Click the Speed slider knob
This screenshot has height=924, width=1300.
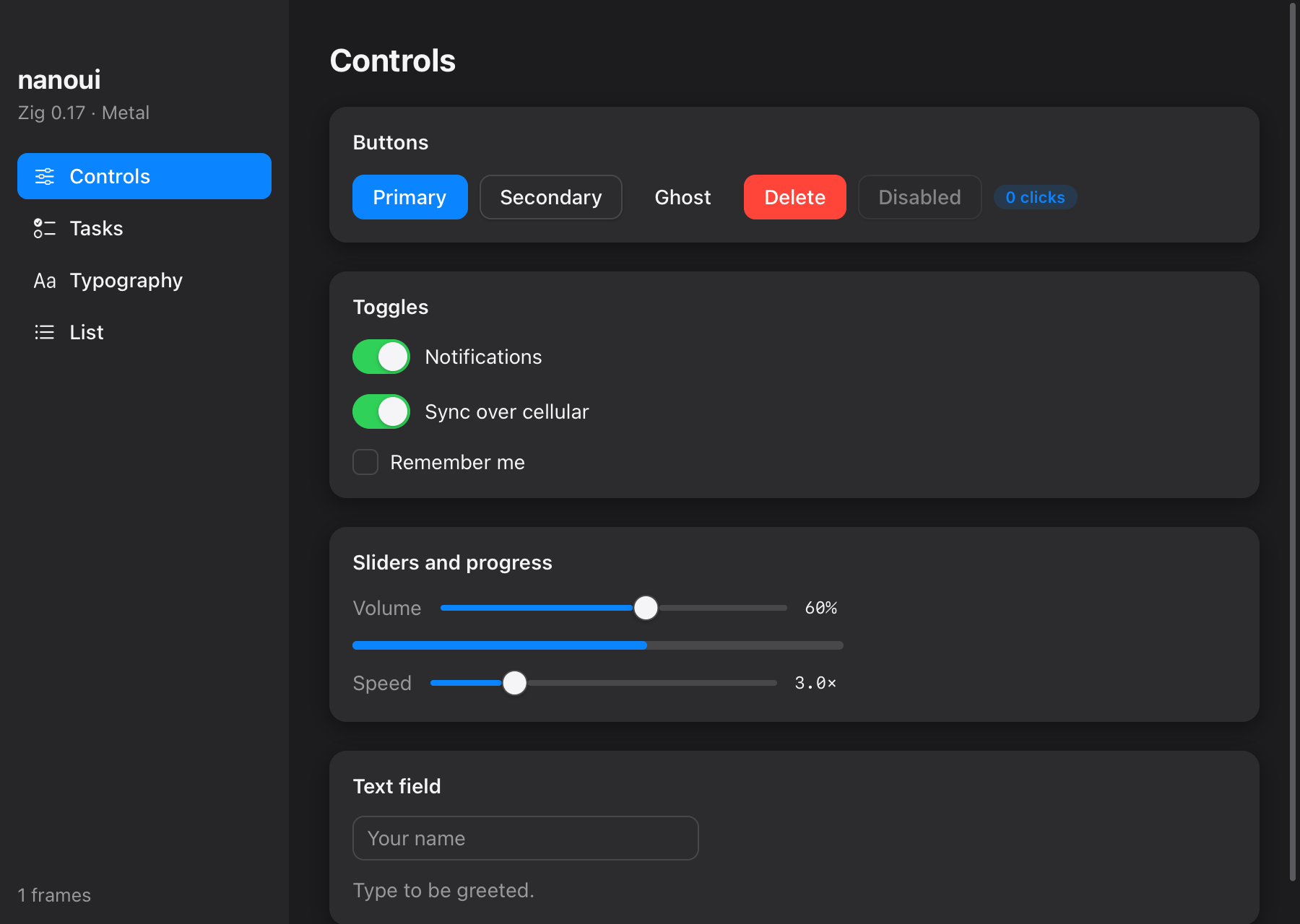(x=514, y=683)
